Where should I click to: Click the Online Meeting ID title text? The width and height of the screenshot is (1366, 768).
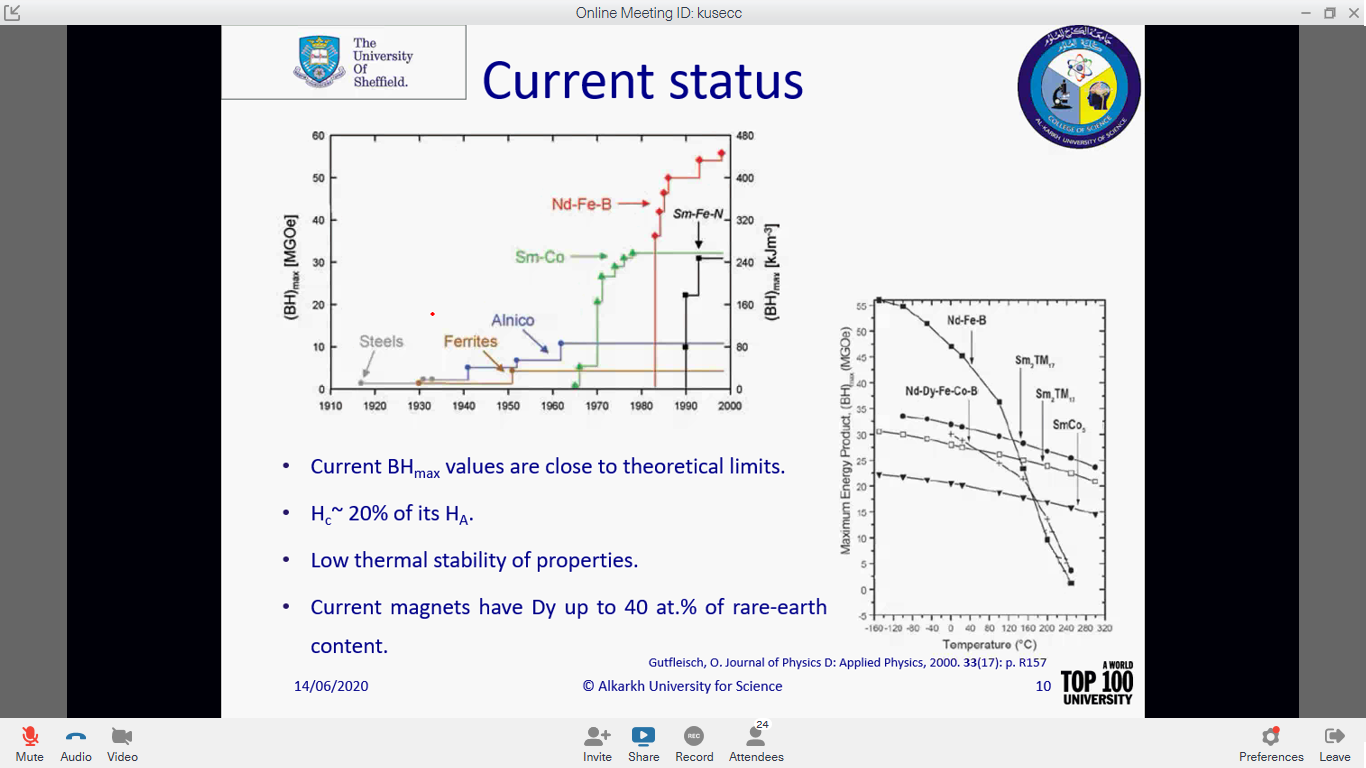point(659,13)
